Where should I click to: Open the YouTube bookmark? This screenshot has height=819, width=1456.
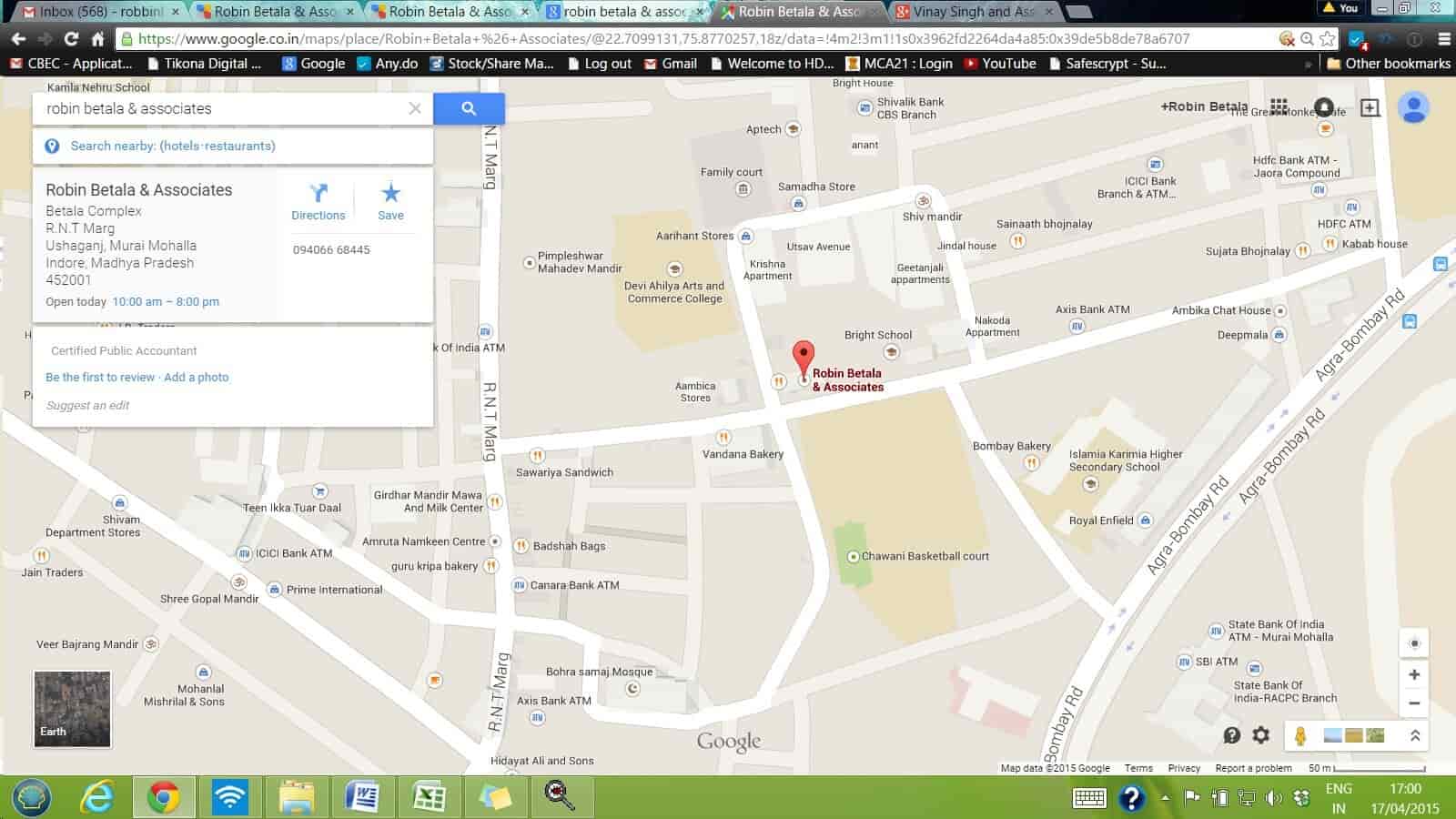pyautogui.click(x=1000, y=64)
